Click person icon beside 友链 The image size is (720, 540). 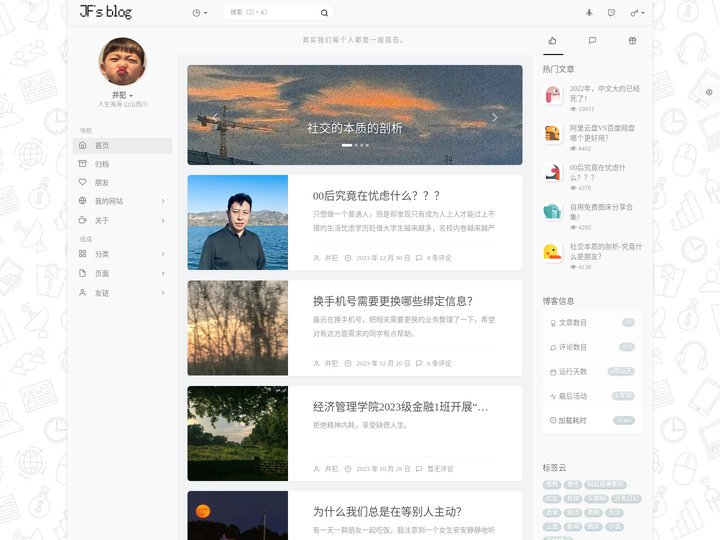(x=83, y=292)
